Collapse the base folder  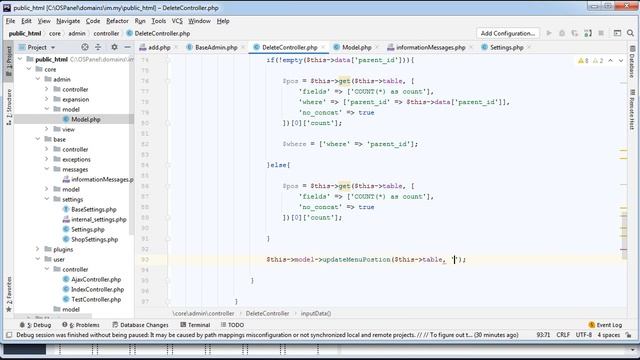[38, 139]
